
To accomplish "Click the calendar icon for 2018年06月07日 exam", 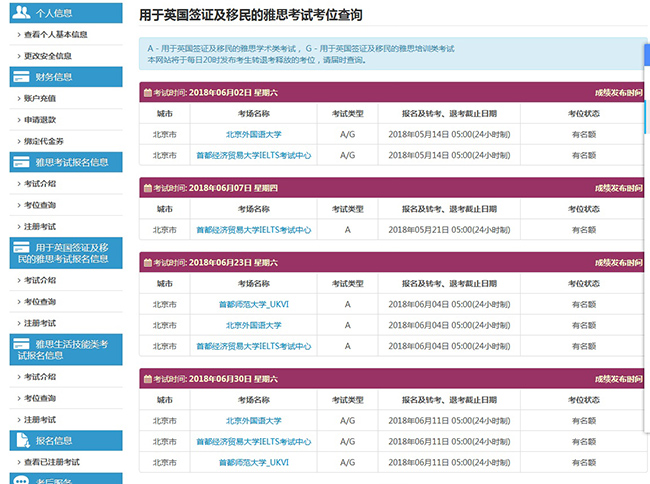I will point(148,188).
